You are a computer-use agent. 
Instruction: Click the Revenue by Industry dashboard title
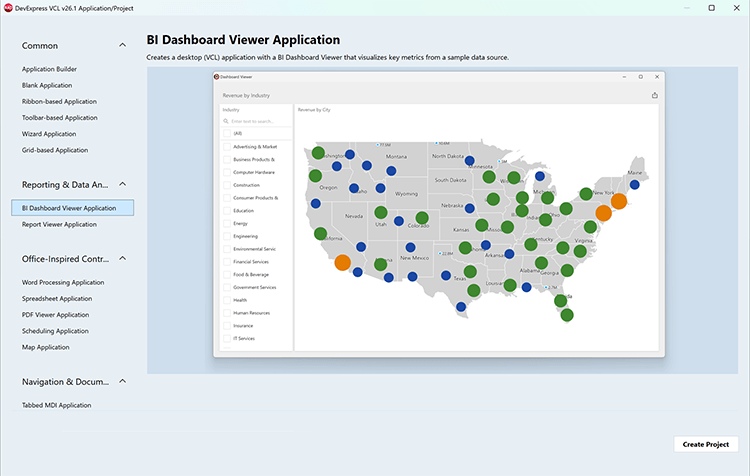pos(246,95)
